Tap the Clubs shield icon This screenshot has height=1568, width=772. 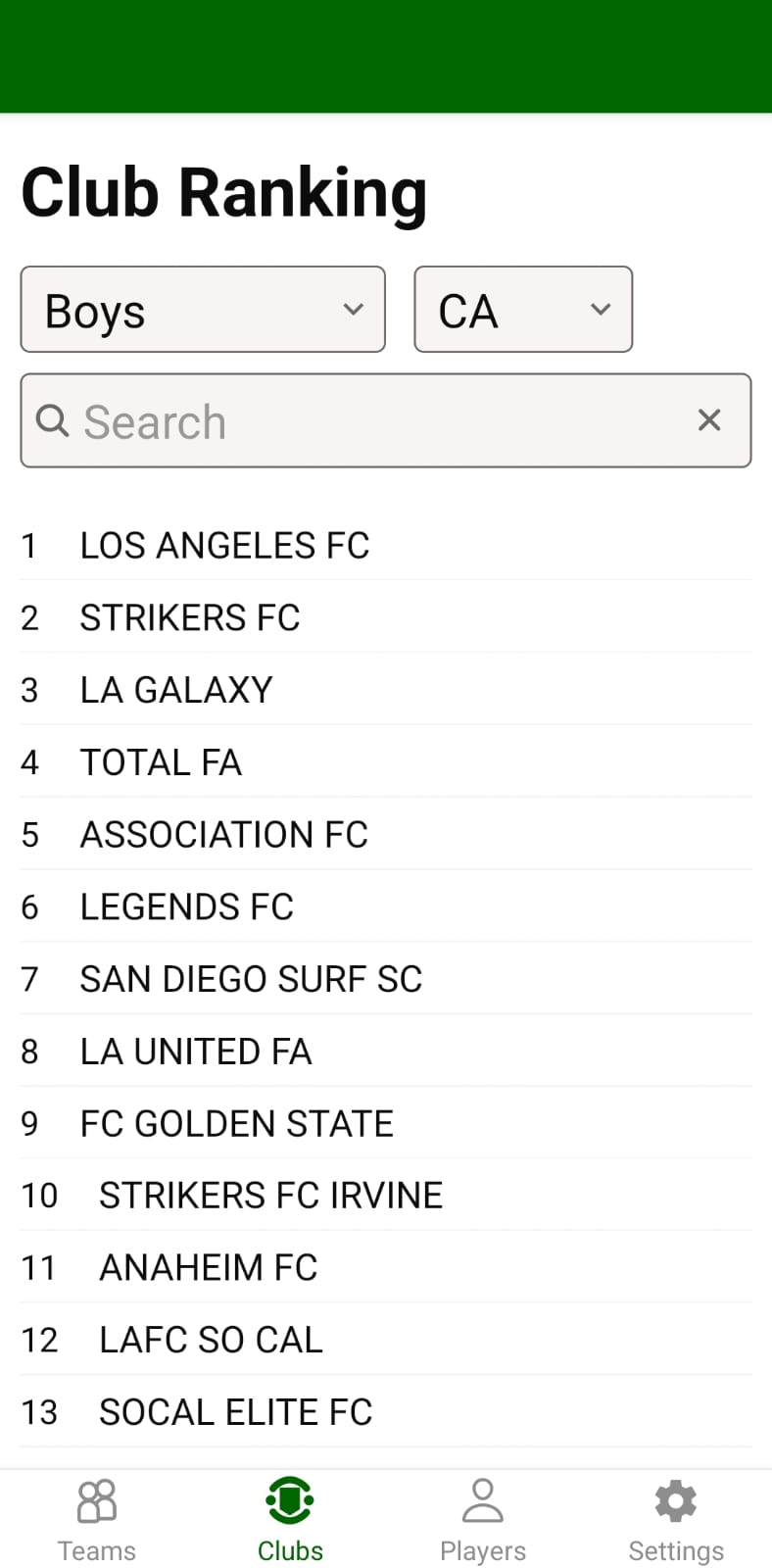[290, 1501]
